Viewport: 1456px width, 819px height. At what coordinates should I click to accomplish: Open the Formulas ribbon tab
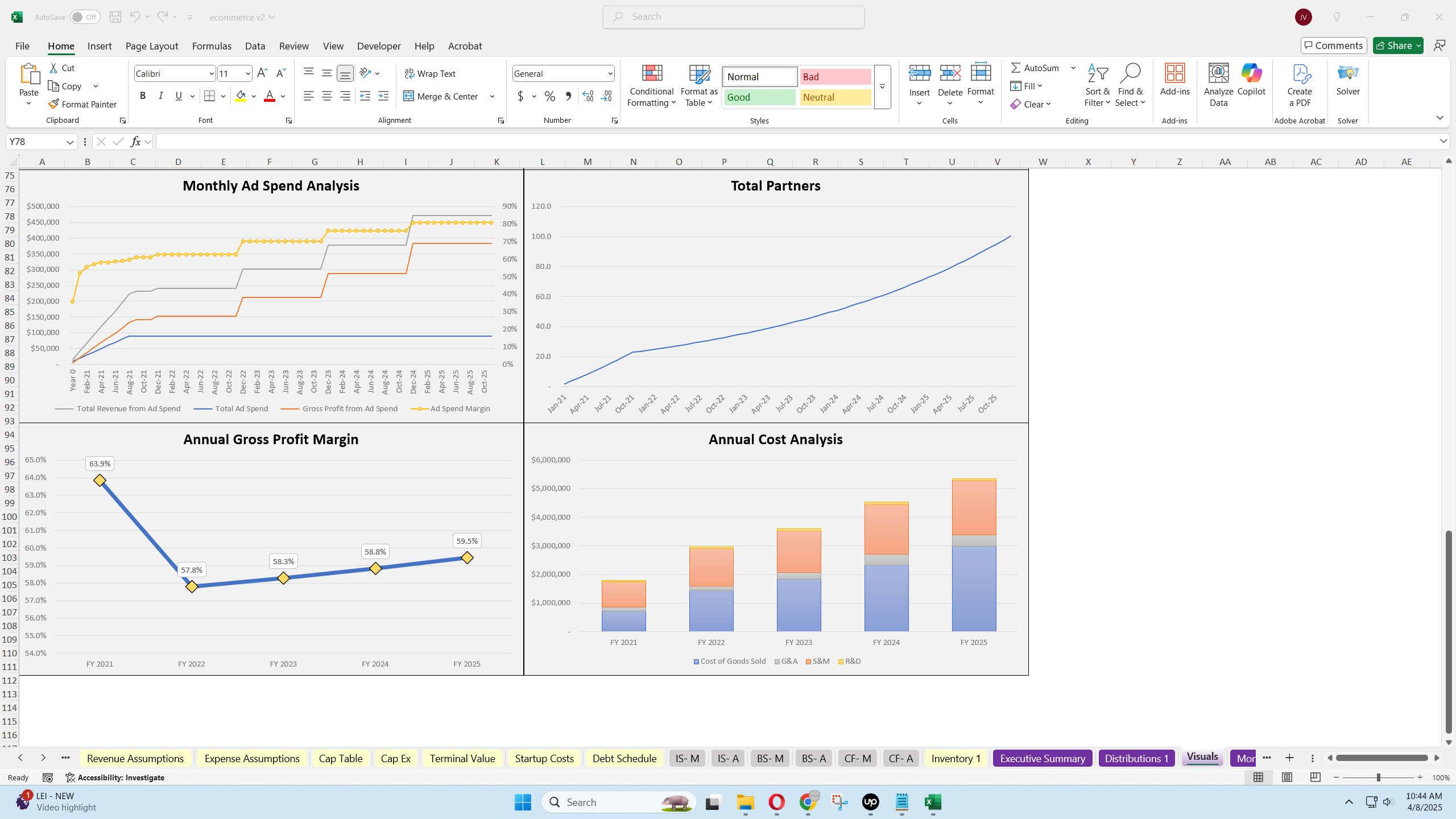[x=212, y=46]
